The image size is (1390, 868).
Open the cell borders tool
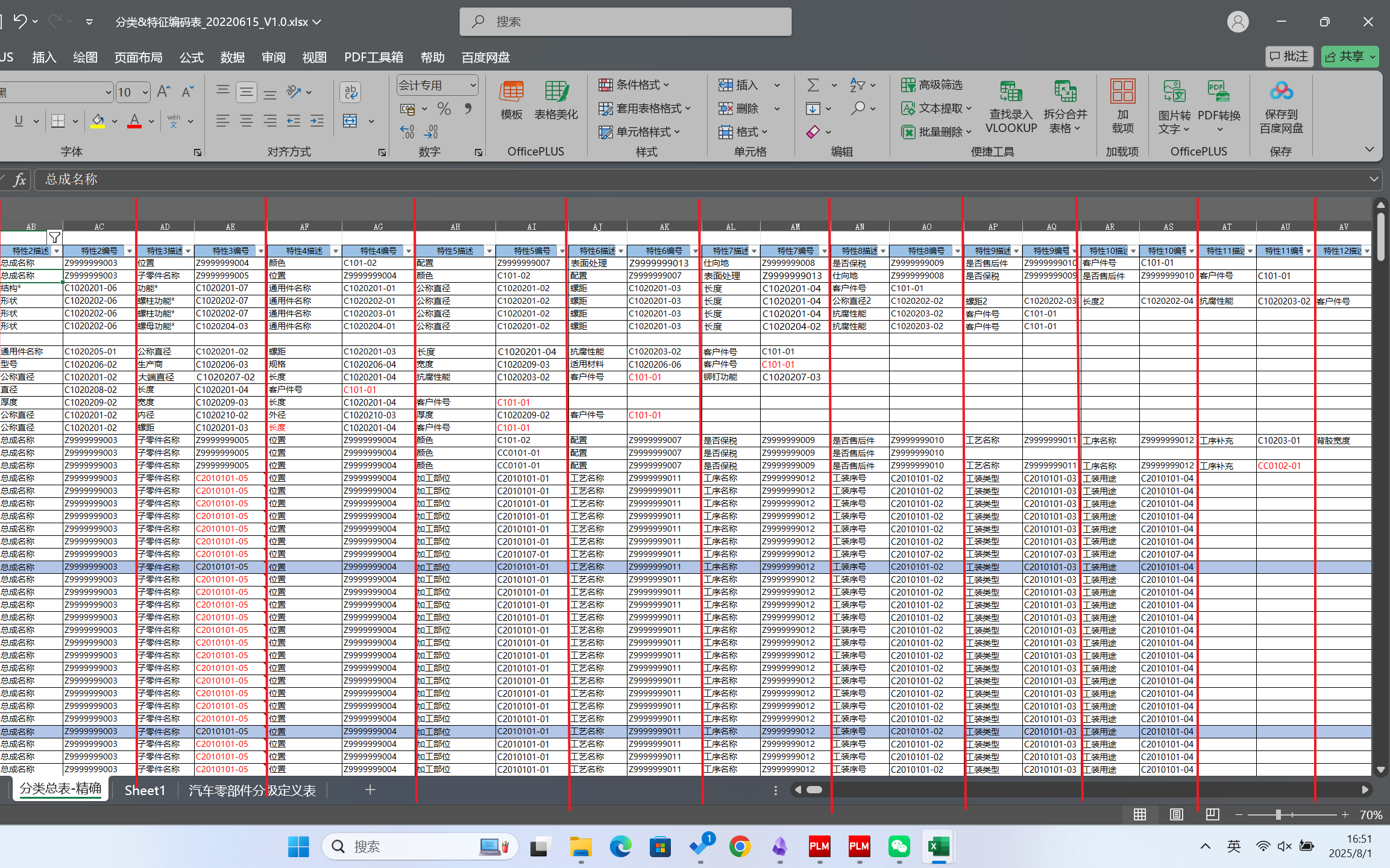[58, 121]
